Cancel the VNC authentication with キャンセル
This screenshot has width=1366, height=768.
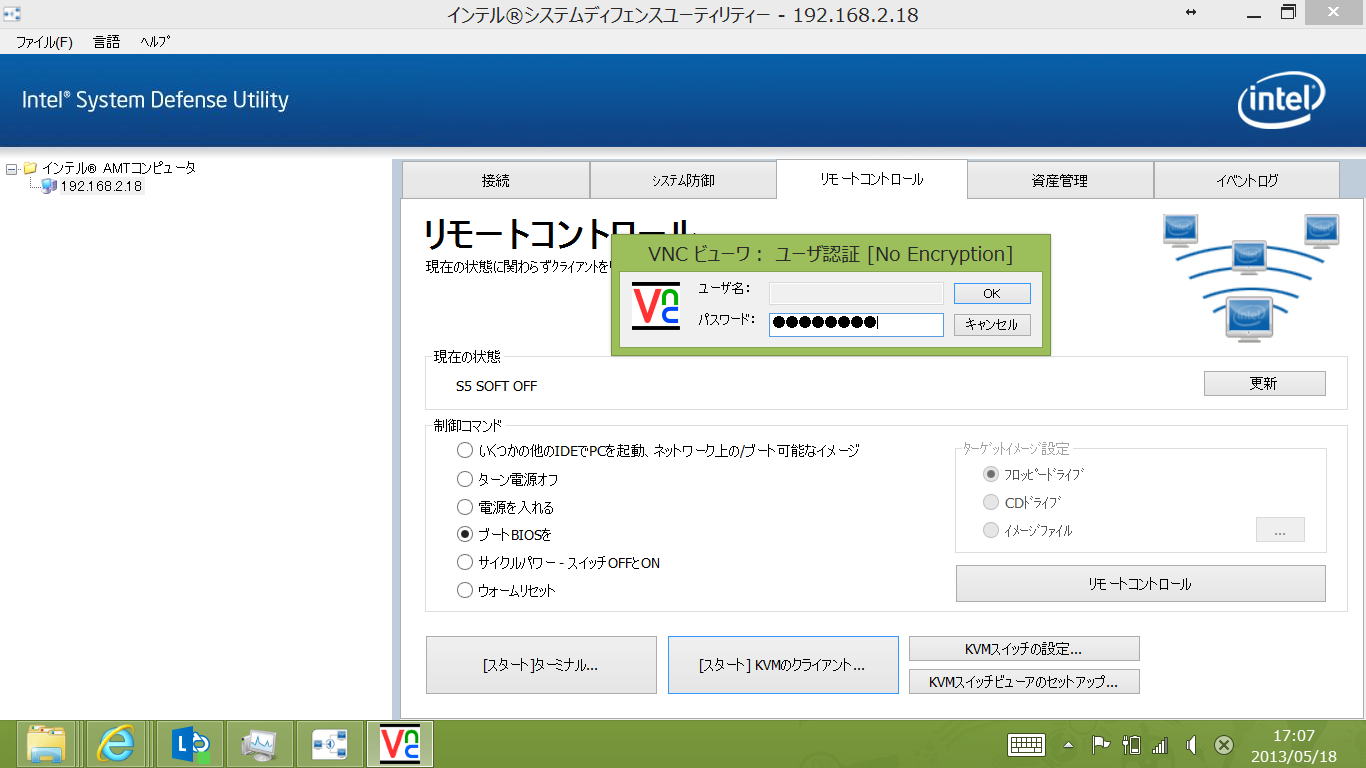coord(992,325)
